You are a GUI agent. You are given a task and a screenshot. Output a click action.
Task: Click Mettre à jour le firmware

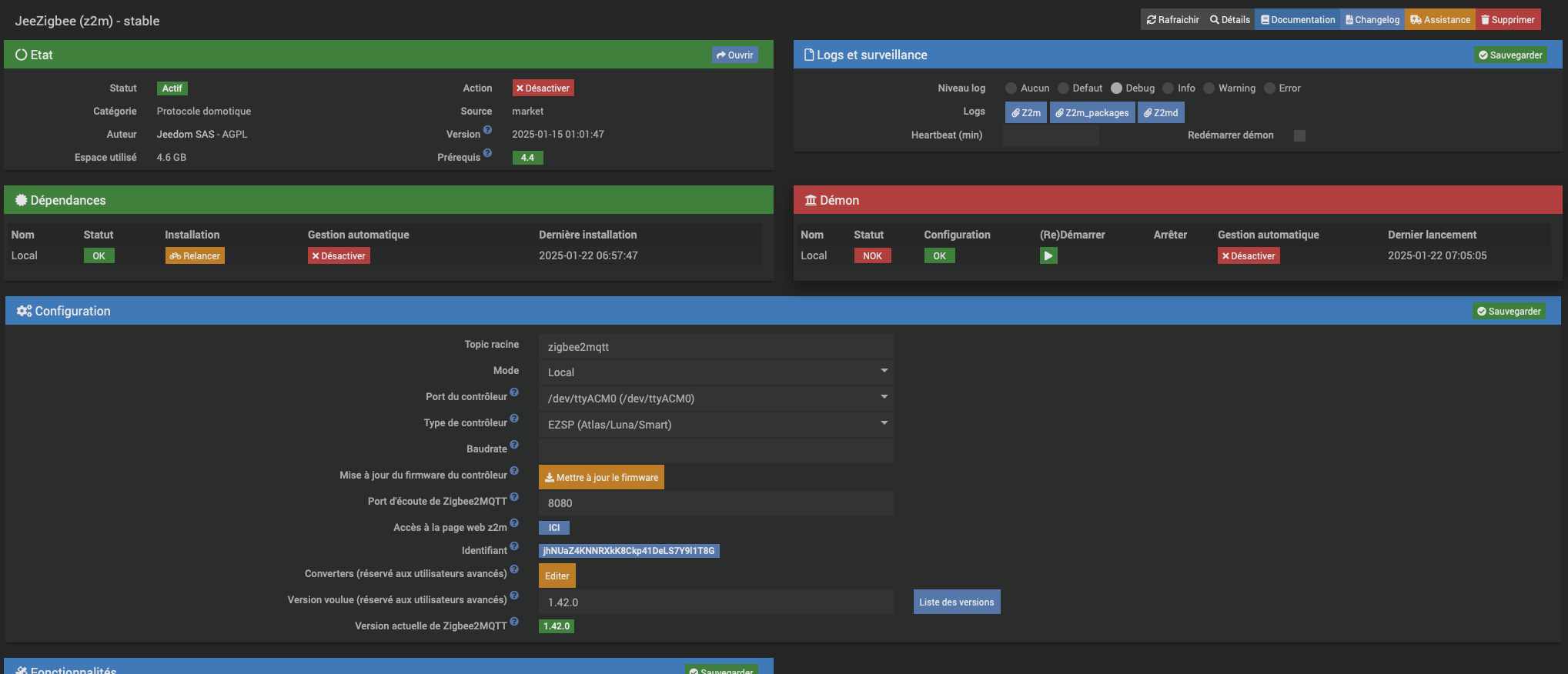601,477
